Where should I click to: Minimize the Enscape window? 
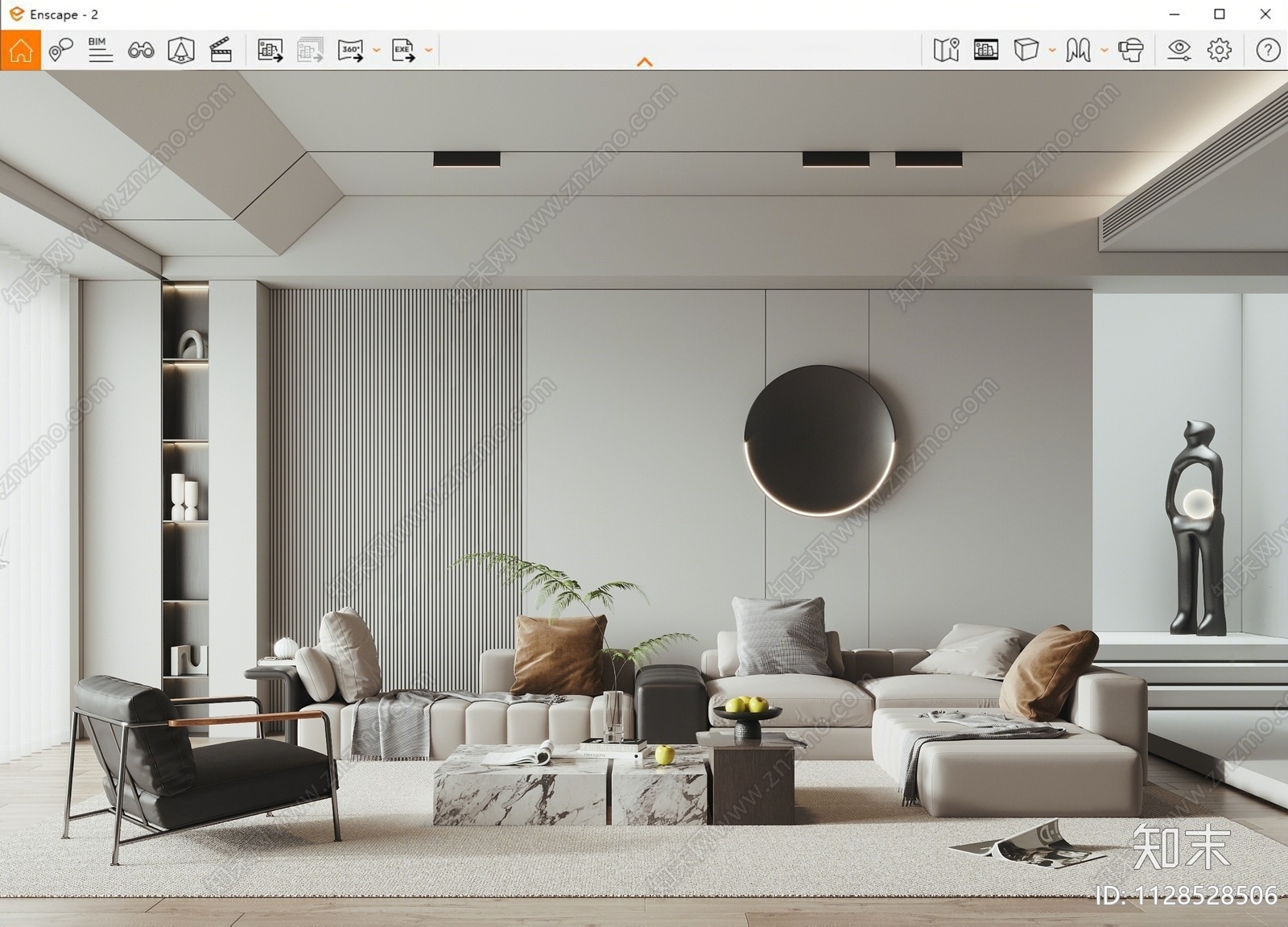[1174, 14]
